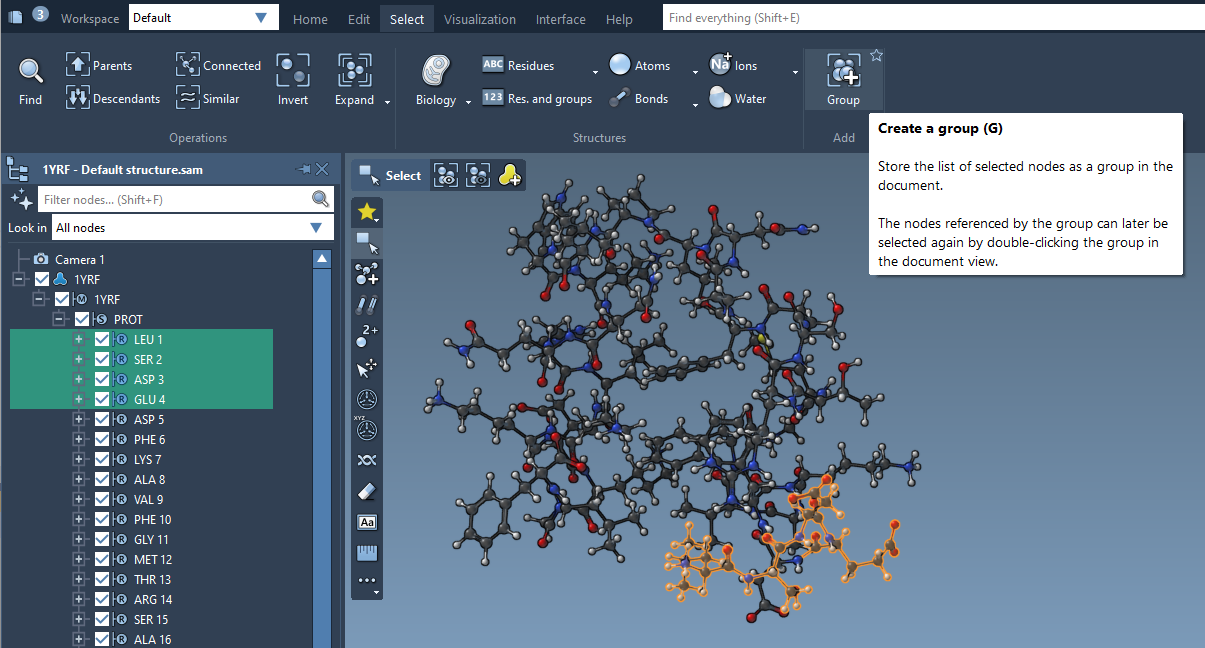Screen dimensions: 1205x648
Task: Open the Look in All nodes dropdown
Action: pyautogui.click(x=316, y=228)
